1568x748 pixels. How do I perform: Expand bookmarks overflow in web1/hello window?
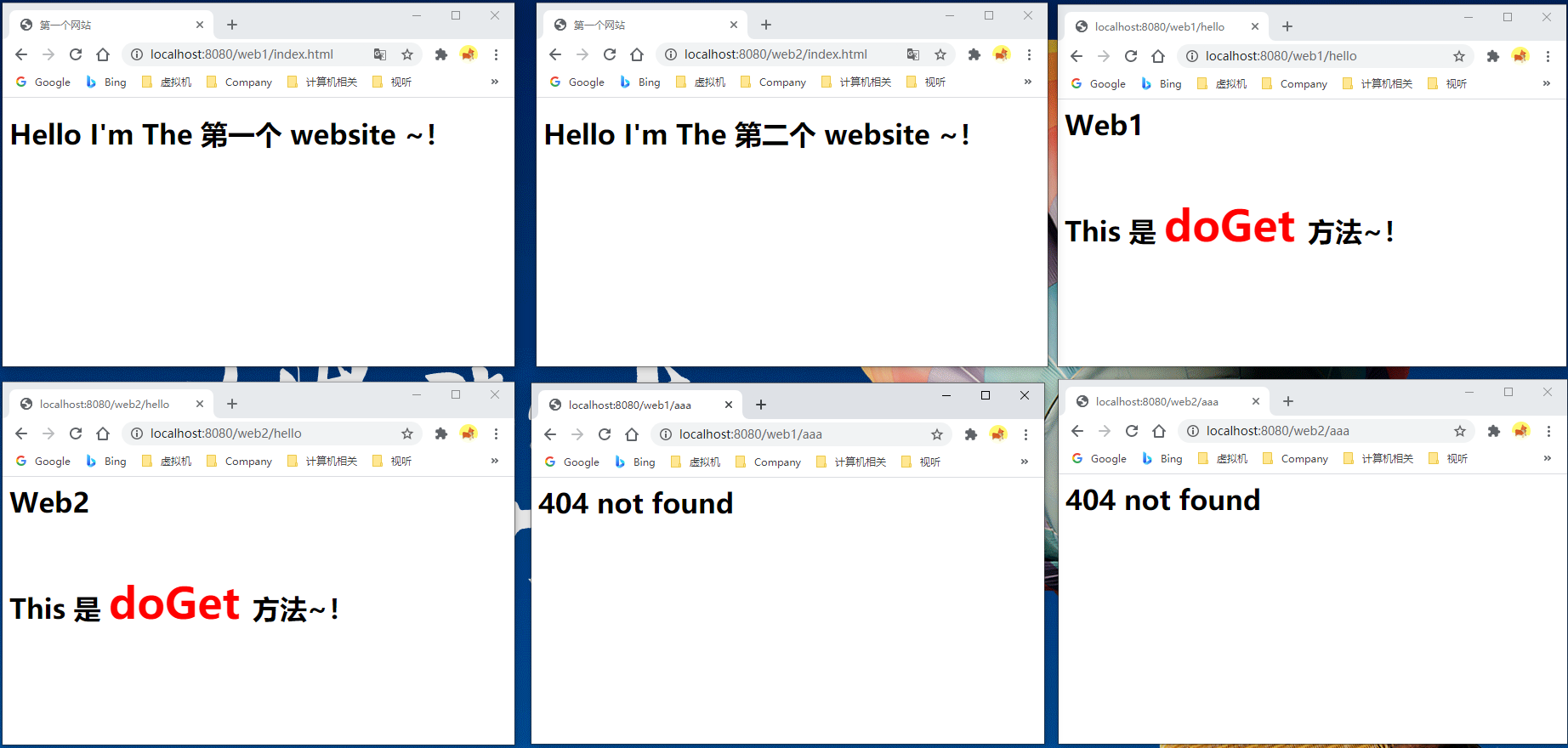(1547, 83)
